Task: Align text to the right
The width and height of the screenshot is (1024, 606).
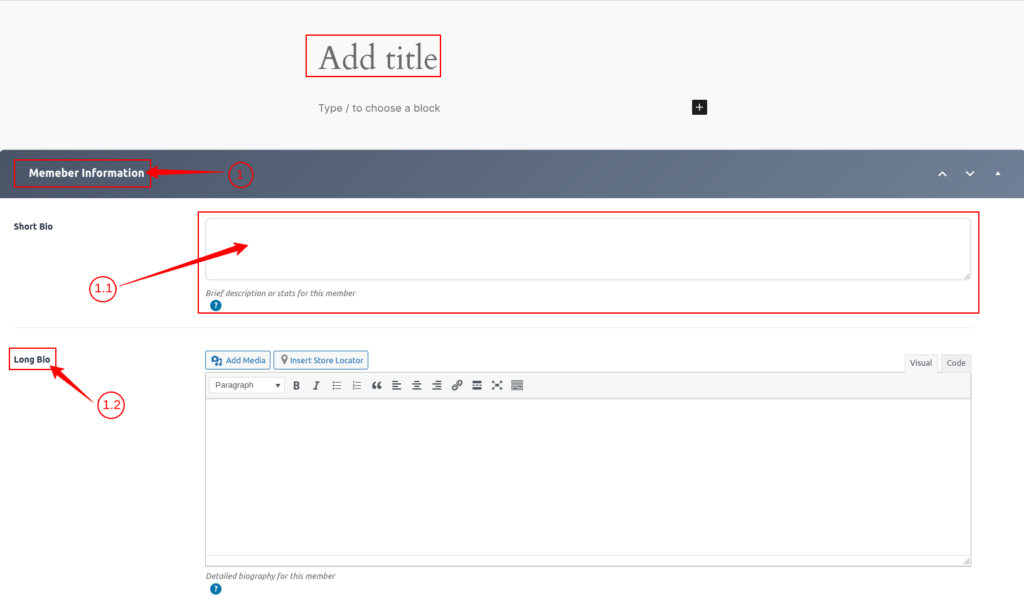Action: (x=437, y=385)
